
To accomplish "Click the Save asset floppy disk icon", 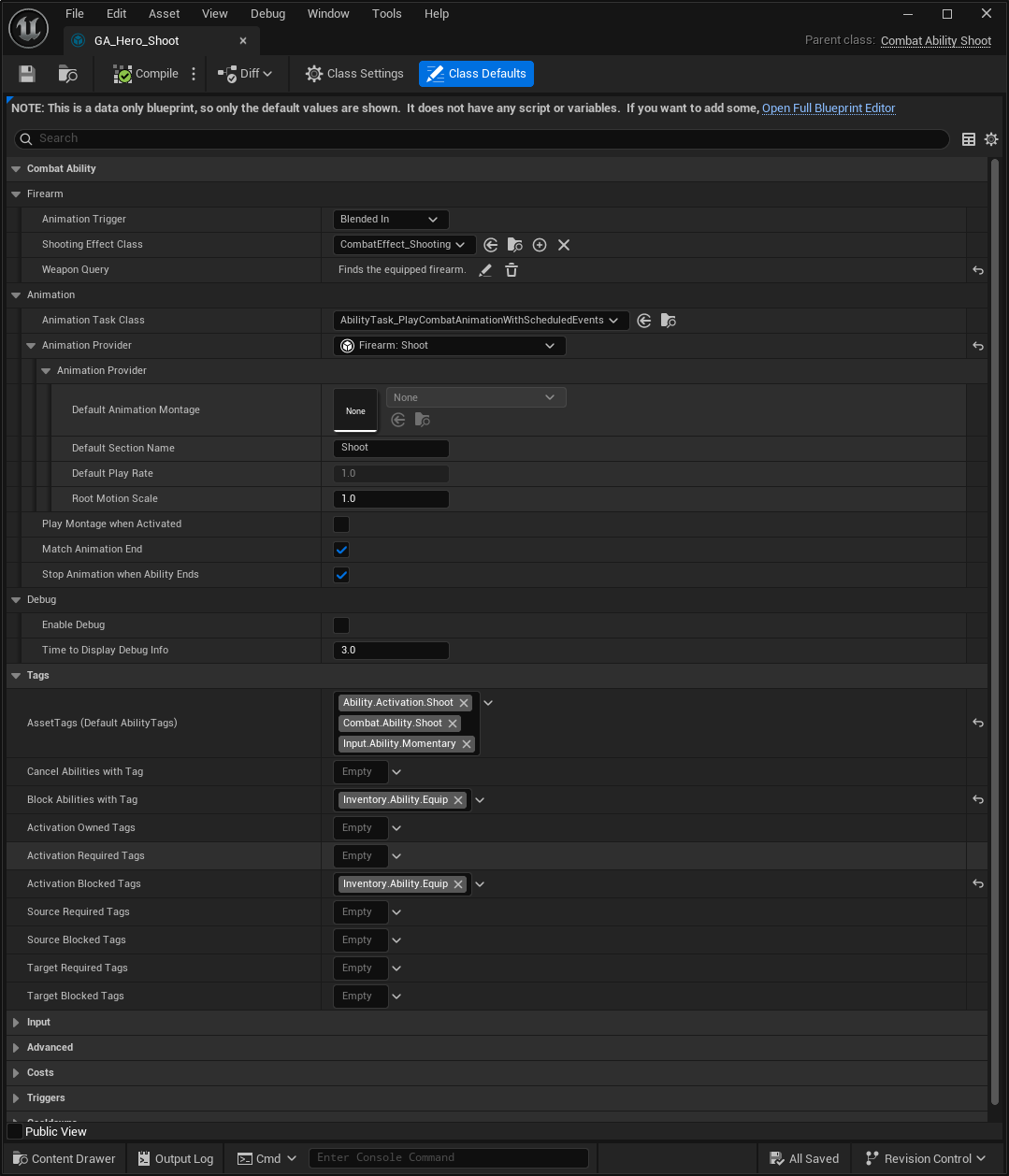I will coord(27,74).
